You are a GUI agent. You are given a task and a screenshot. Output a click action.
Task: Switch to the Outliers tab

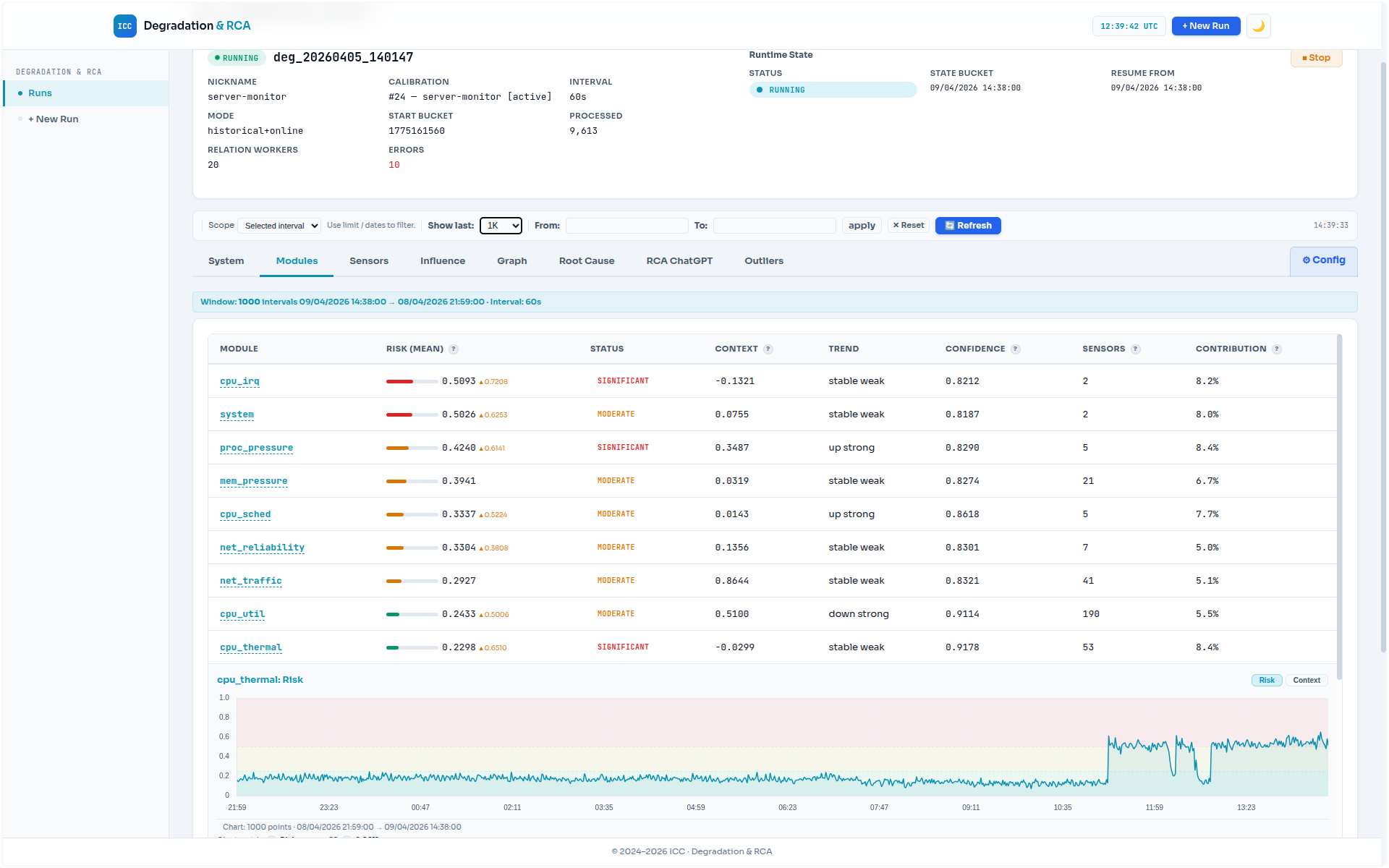tap(764, 260)
